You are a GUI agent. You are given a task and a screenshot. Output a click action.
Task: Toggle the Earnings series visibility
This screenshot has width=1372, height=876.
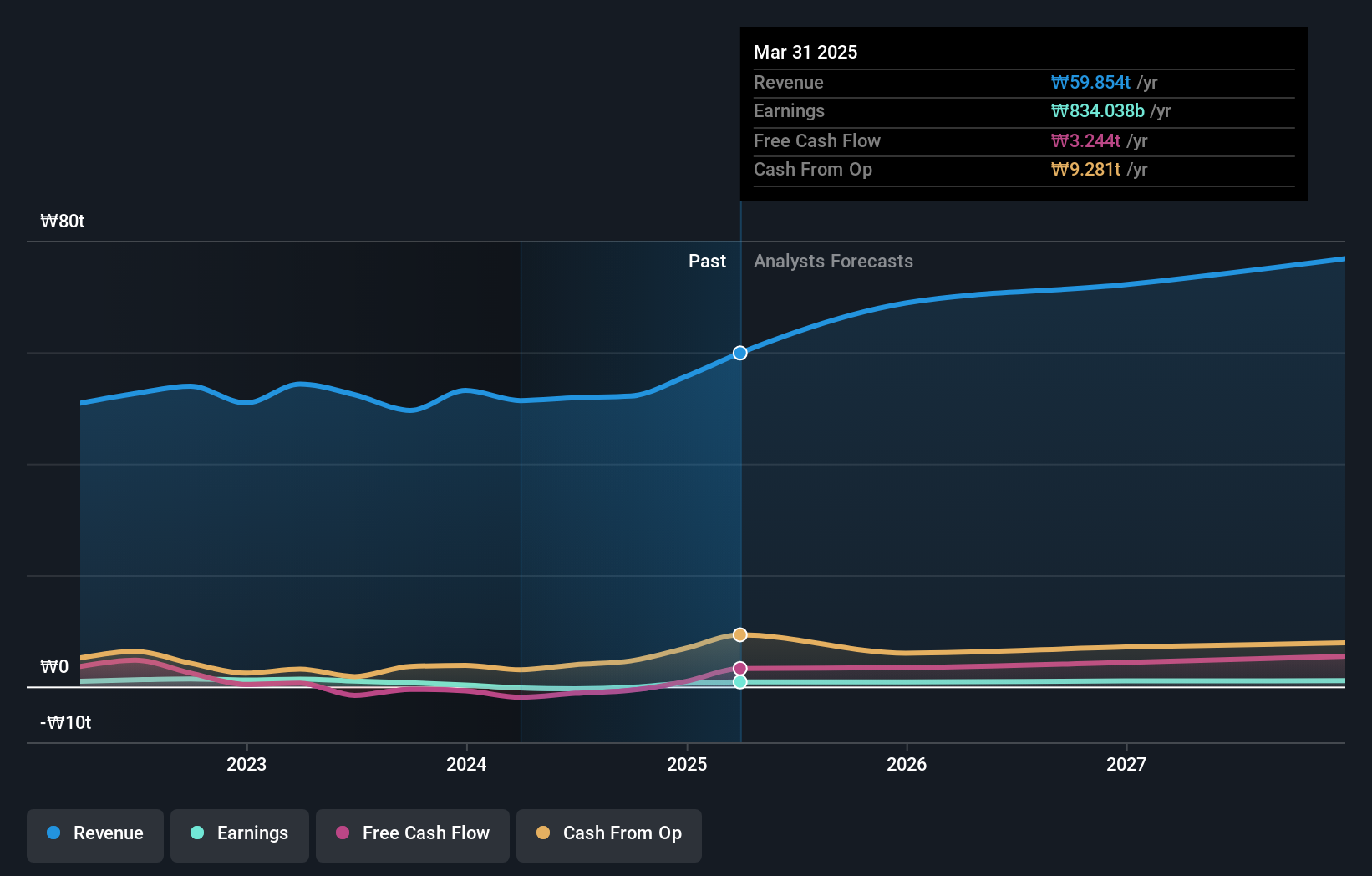pyautogui.click(x=240, y=833)
